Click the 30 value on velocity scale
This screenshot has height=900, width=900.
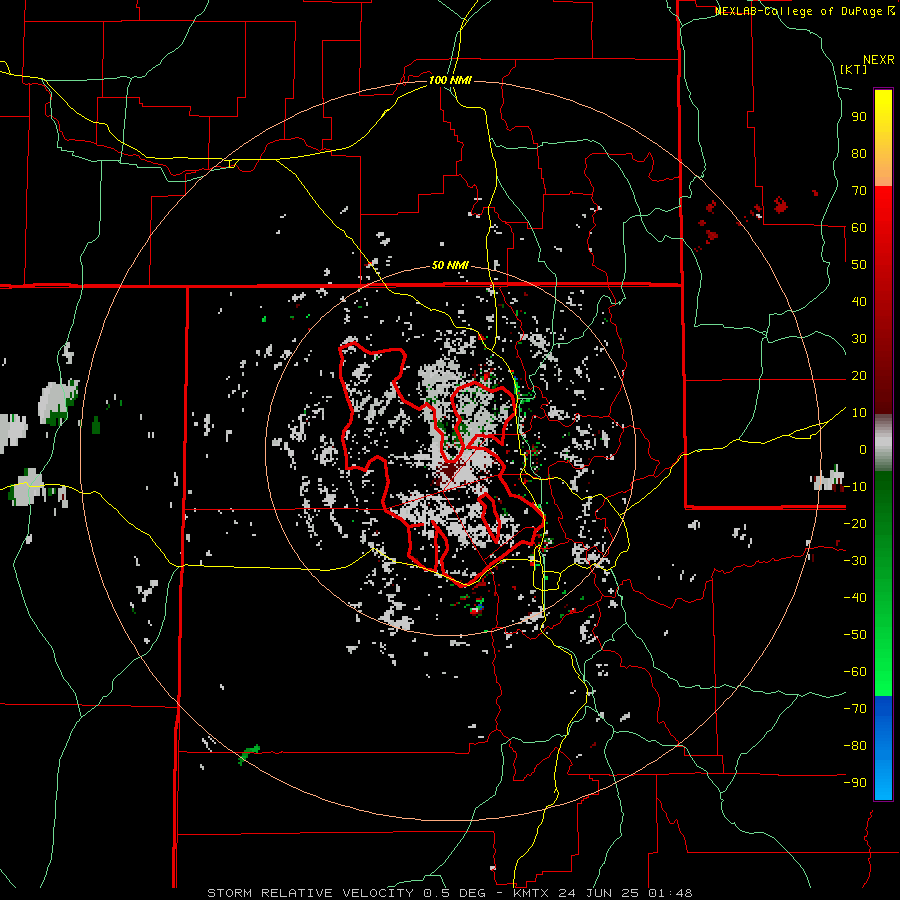pos(859,339)
